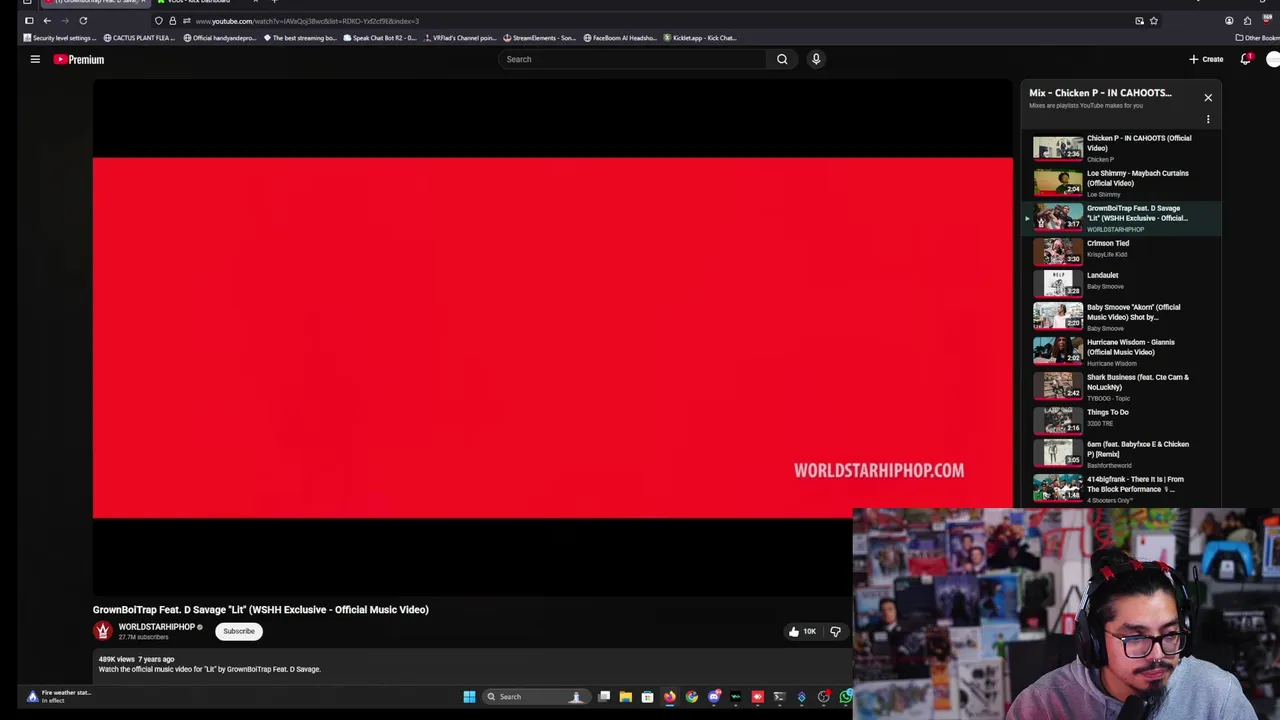Open the Terminal icon in taskbar
1280x720 pixels.
click(779, 697)
